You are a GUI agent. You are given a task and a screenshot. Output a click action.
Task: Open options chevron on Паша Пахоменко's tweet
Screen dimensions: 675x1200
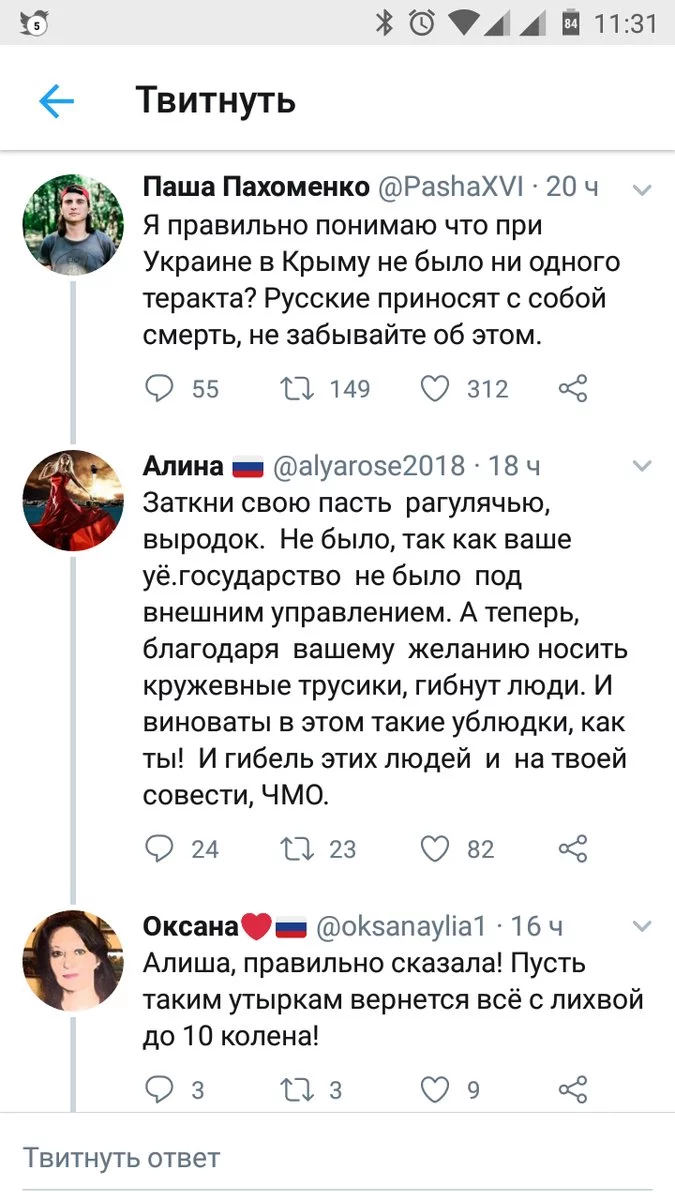point(643,188)
